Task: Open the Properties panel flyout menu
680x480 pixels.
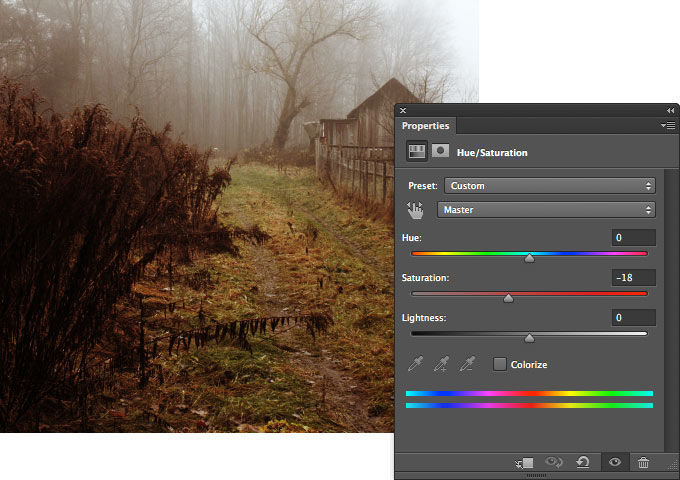Action: click(668, 126)
